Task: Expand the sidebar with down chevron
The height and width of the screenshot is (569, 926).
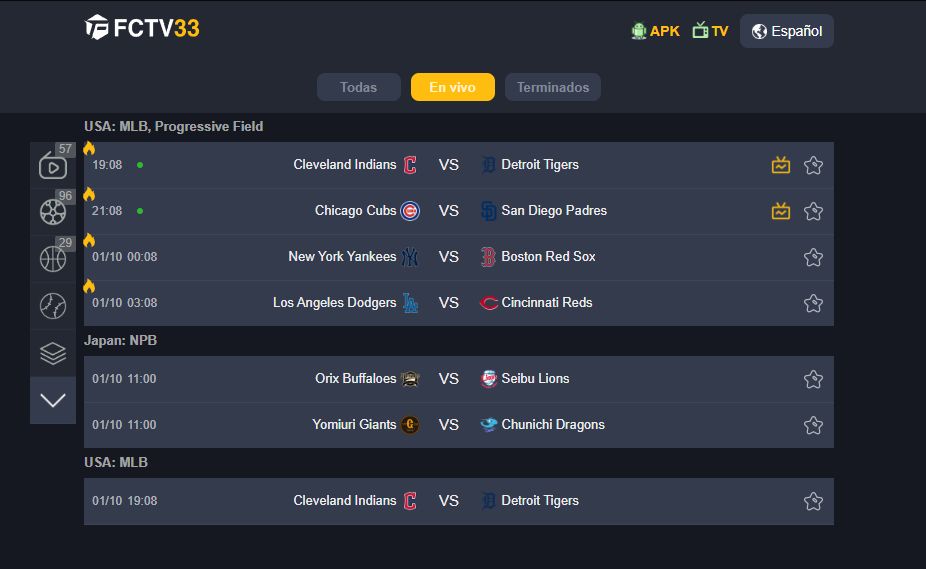Action: [x=53, y=401]
